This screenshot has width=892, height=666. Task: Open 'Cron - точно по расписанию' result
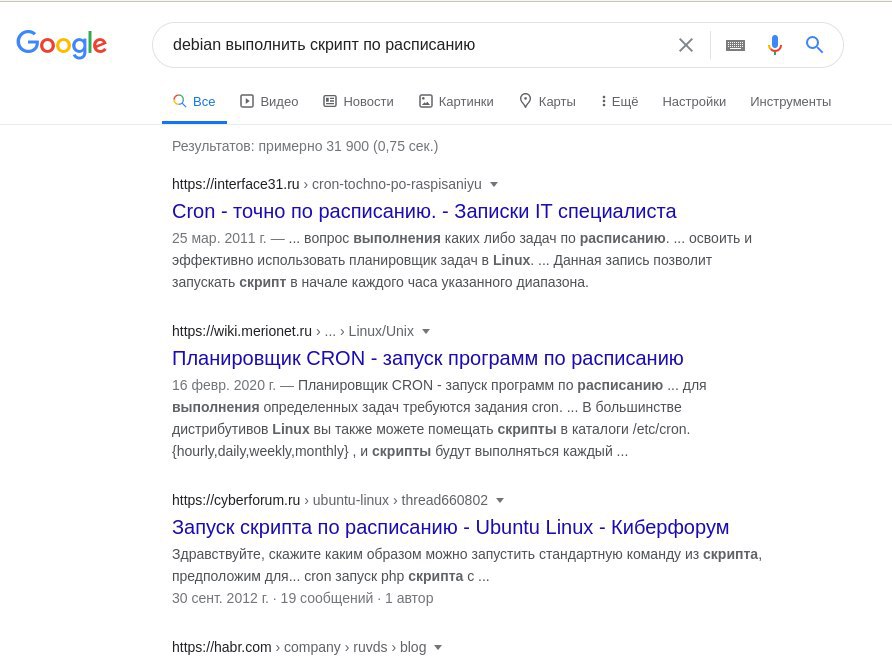(x=424, y=211)
